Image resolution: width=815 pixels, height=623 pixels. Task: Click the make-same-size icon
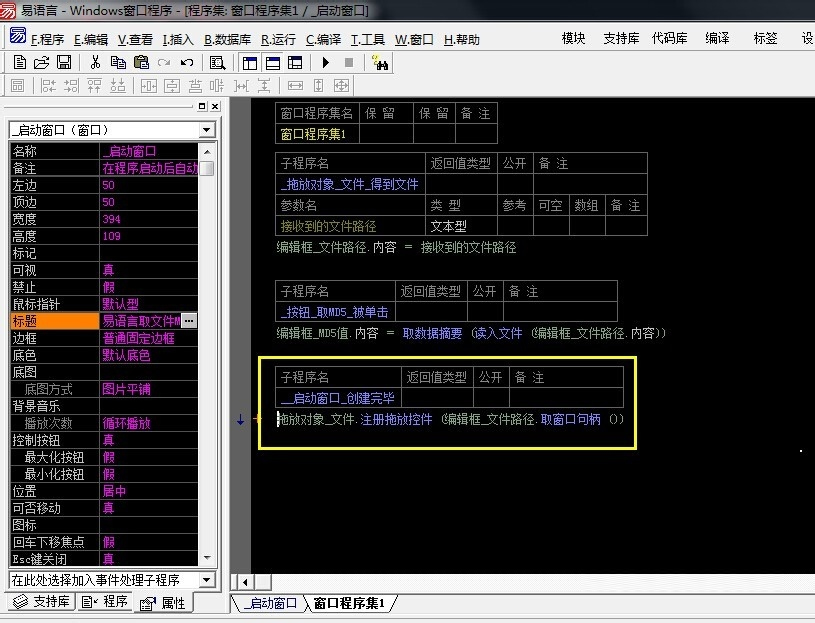pos(341,86)
